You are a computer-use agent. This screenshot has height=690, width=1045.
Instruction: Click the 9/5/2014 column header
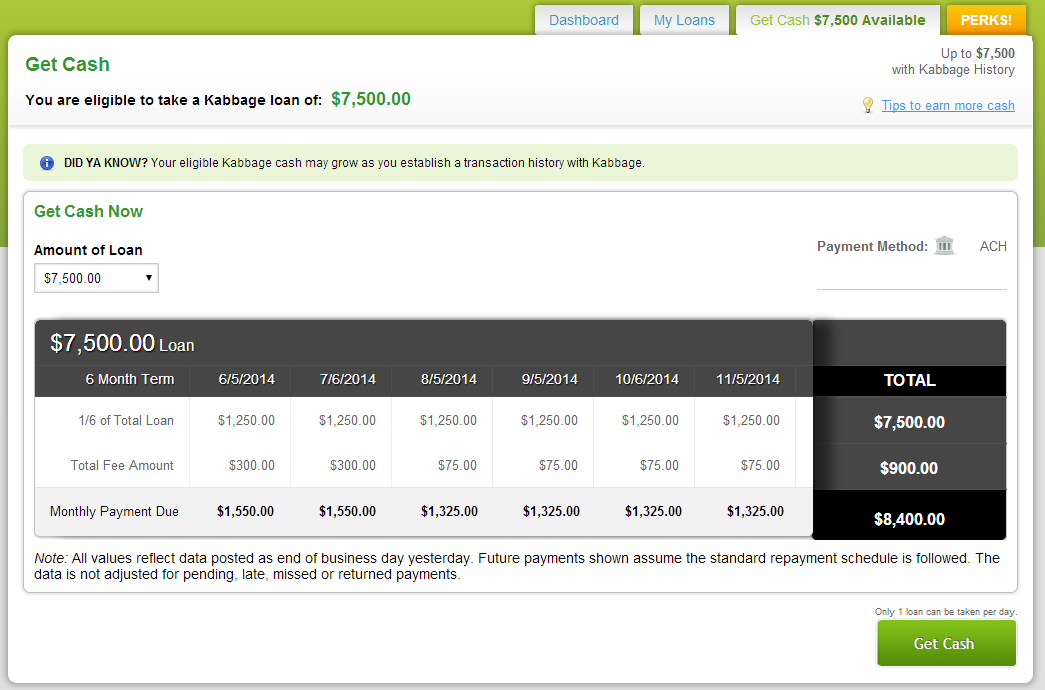pyautogui.click(x=549, y=379)
